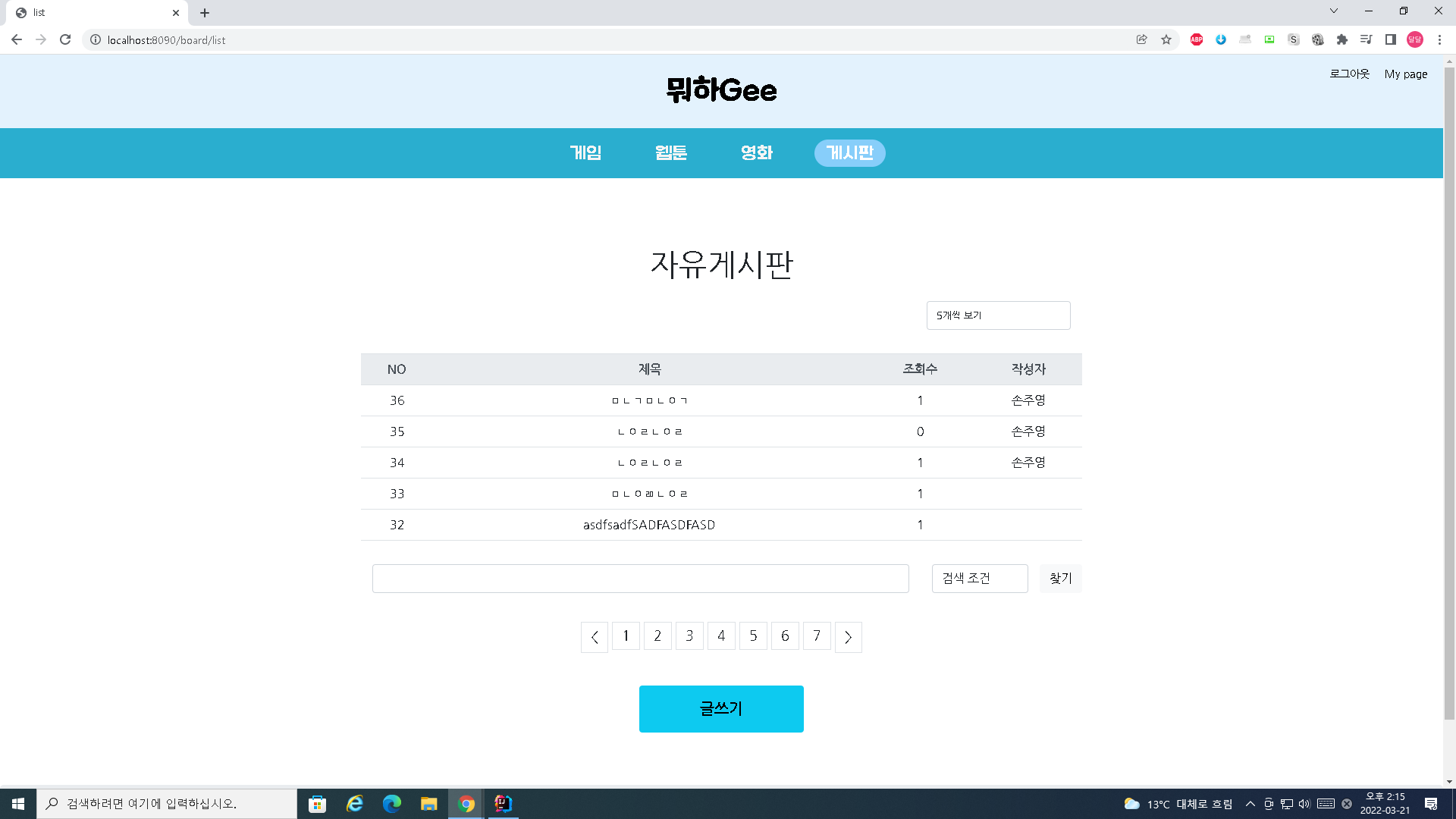This screenshot has height=819, width=1456.
Task: Open the '검색 조건' search condition dropdown
Action: (979, 578)
